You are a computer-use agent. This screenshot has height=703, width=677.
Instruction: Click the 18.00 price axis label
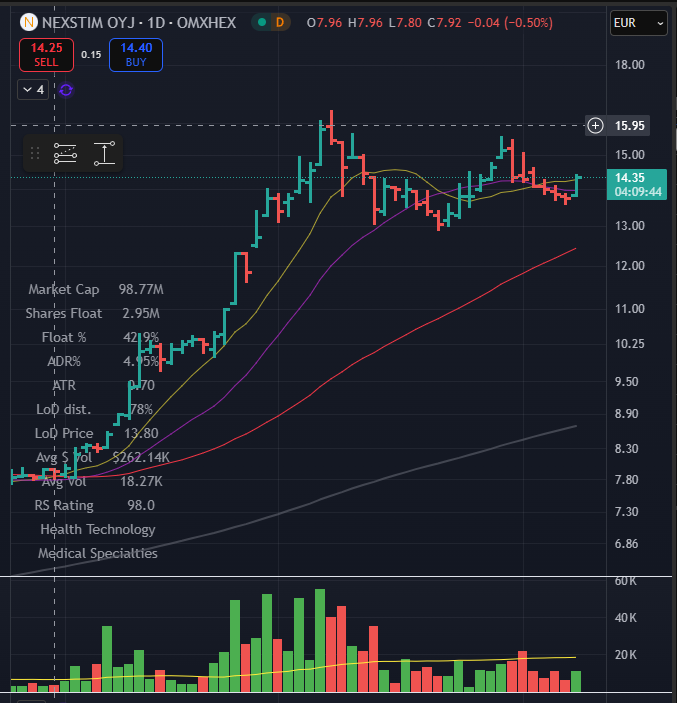pyautogui.click(x=629, y=65)
